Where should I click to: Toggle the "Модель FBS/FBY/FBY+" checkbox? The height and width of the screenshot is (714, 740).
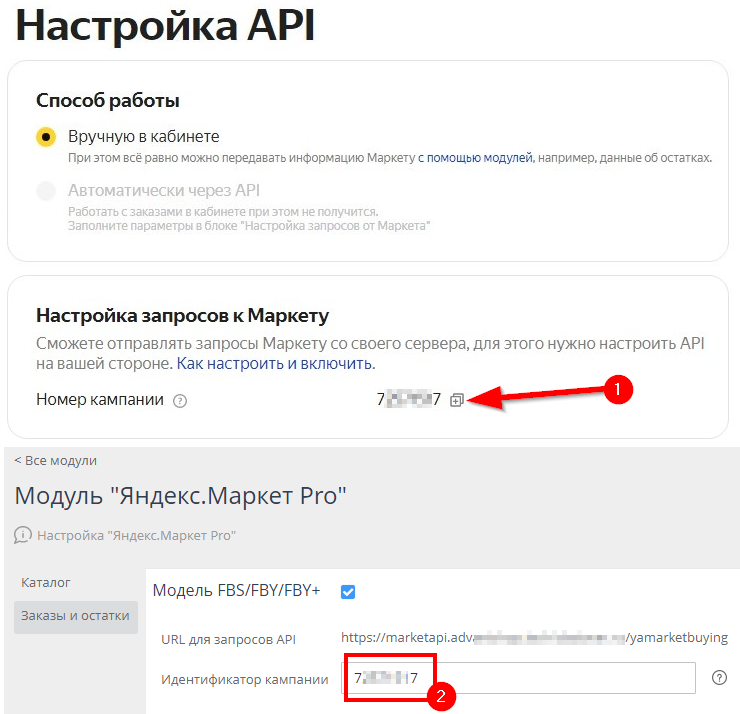click(x=348, y=592)
